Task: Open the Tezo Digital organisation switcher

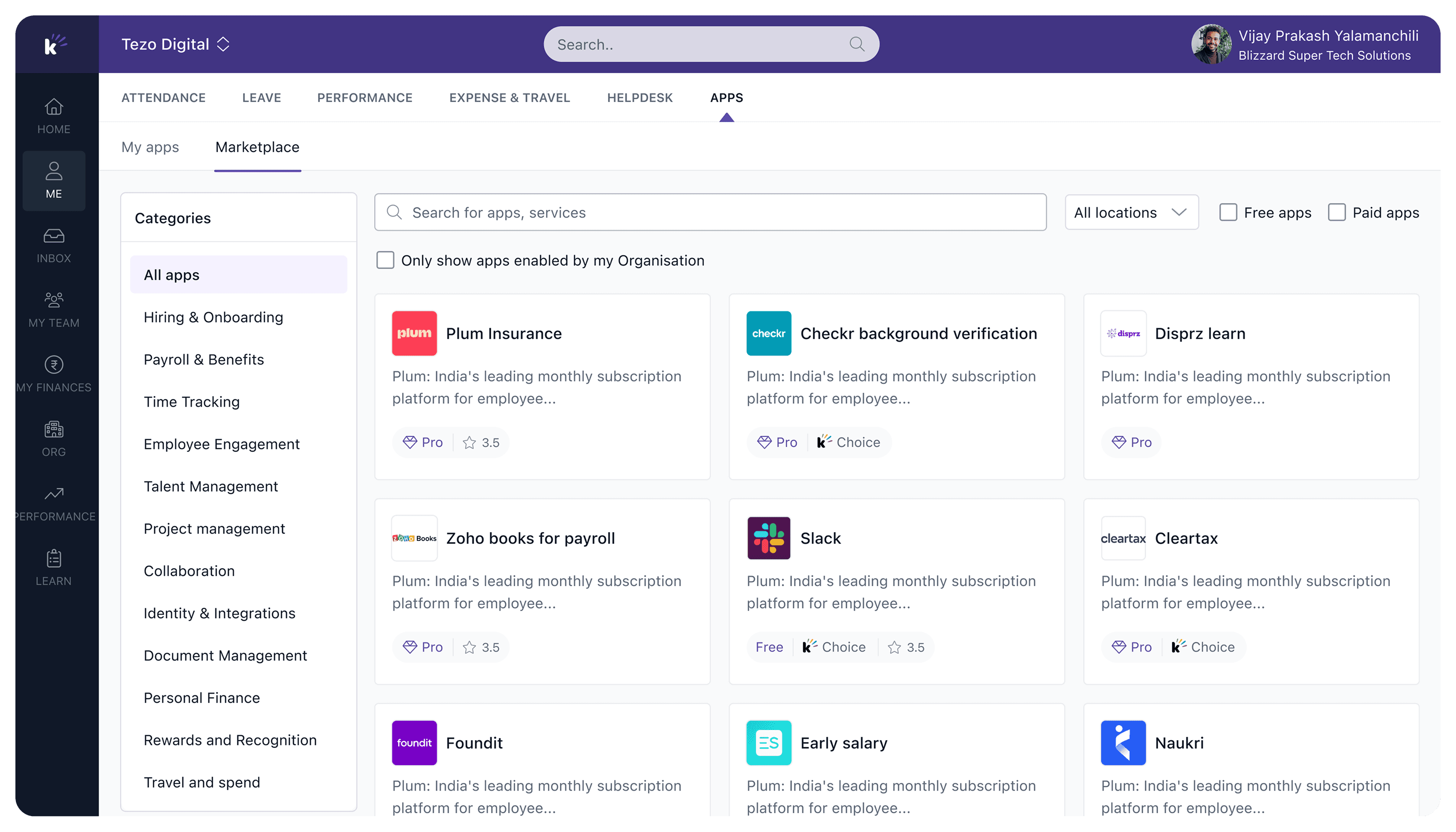Action: [175, 45]
